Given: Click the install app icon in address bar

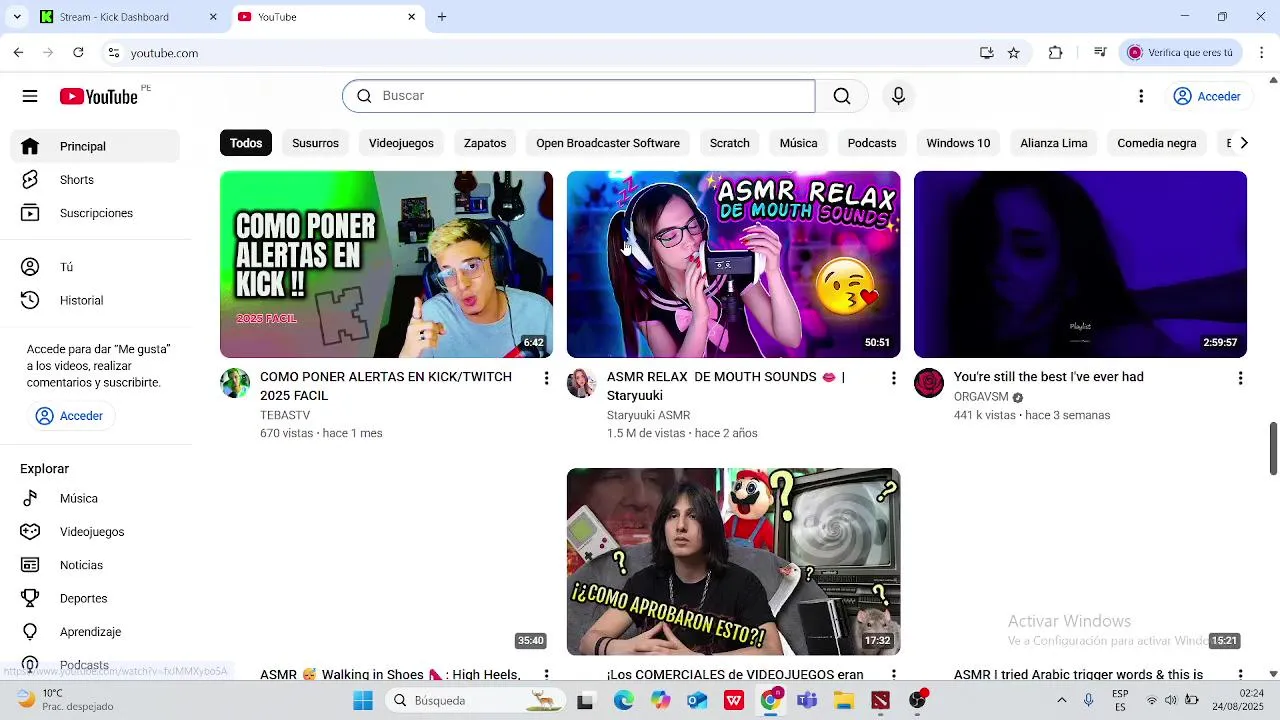Looking at the screenshot, I should click(987, 53).
